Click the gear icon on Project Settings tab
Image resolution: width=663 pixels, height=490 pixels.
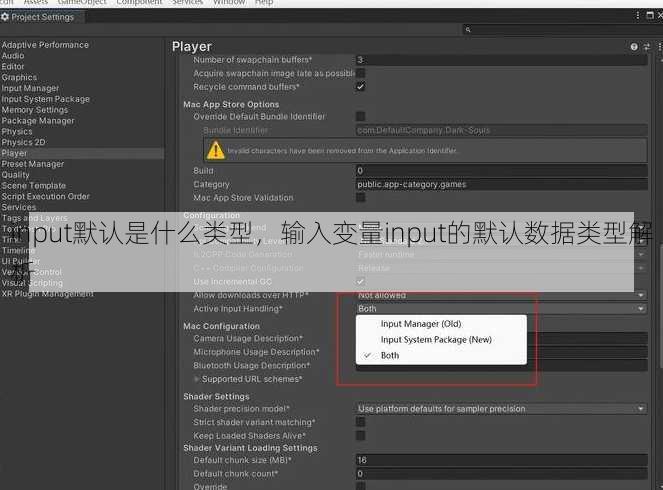(x=5, y=17)
